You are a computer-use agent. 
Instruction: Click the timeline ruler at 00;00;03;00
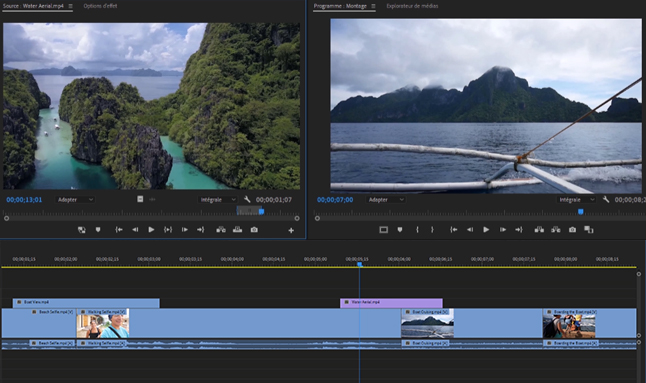149,259
